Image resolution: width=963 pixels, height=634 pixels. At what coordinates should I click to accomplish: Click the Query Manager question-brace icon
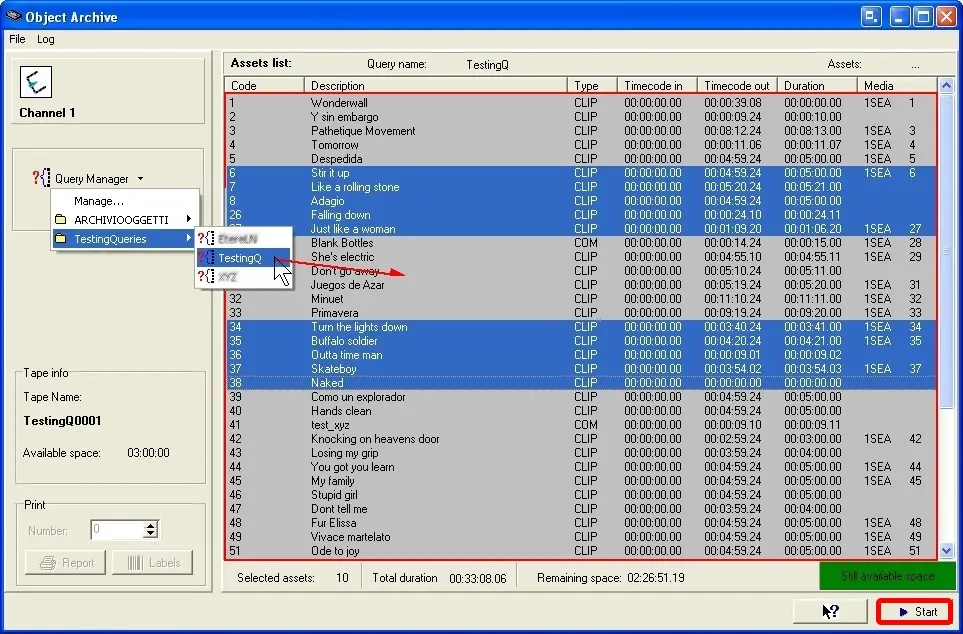click(x=40, y=178)
